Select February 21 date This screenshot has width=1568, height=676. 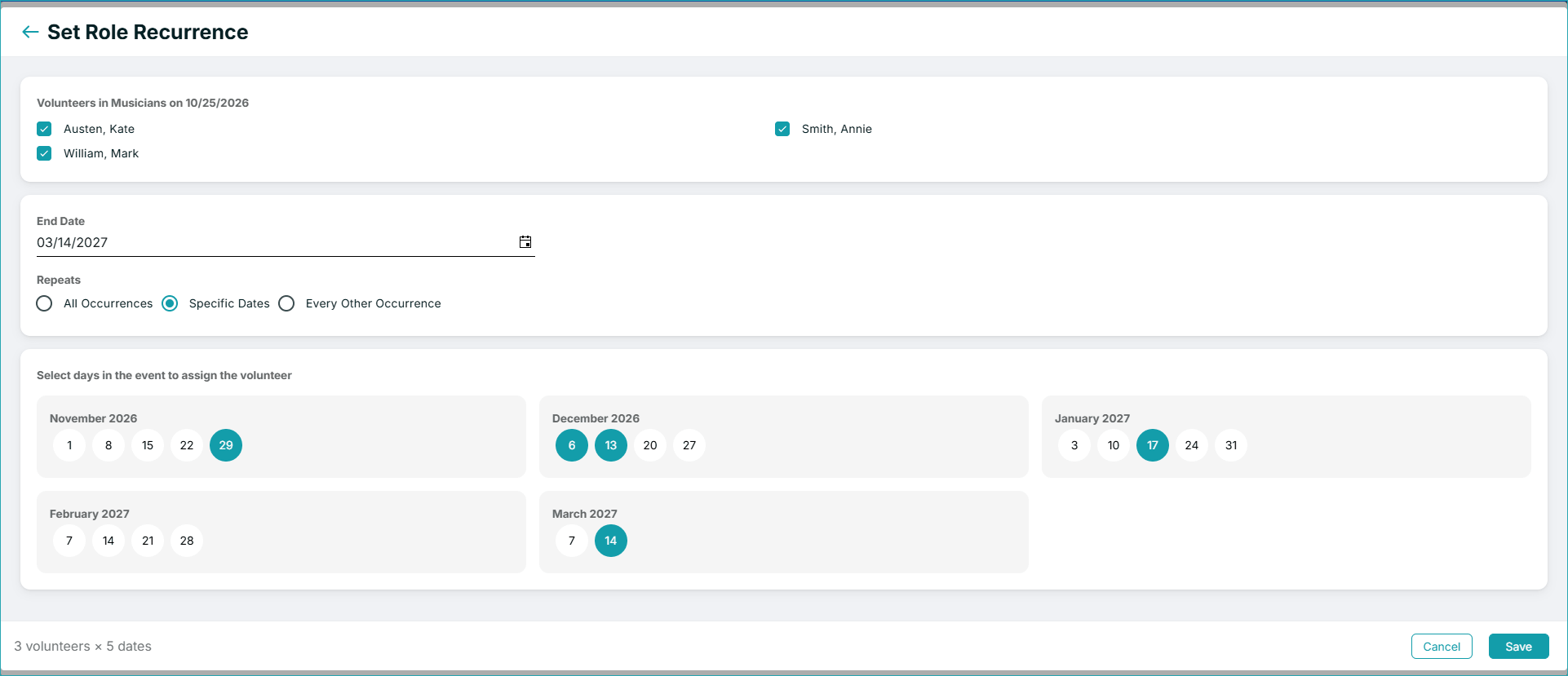click(148, 541)
